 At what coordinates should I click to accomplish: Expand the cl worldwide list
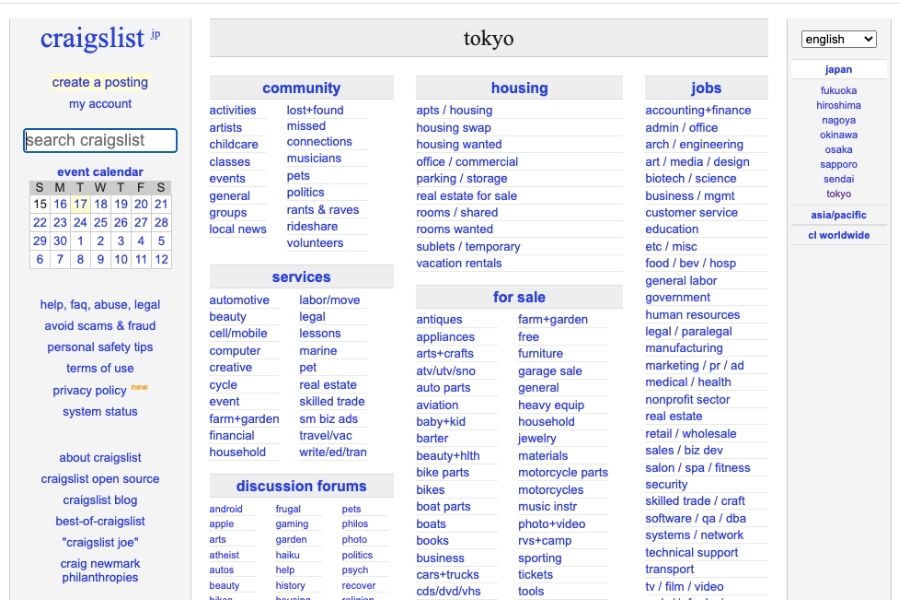838,235
